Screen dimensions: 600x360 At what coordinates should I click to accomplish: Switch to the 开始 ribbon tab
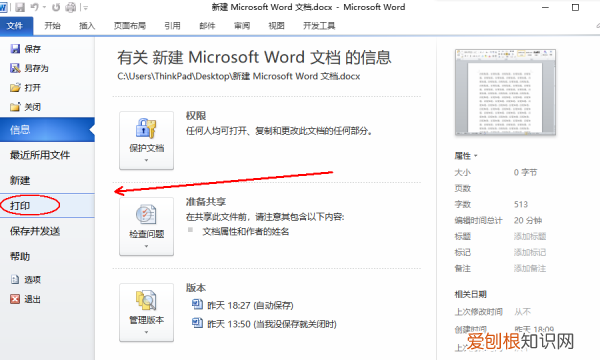(52, 26)
